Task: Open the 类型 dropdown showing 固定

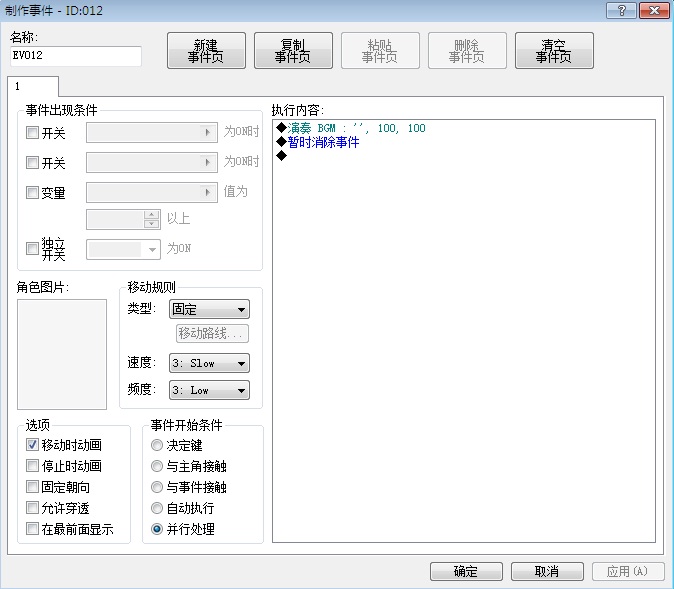Action: pos(209,309)
